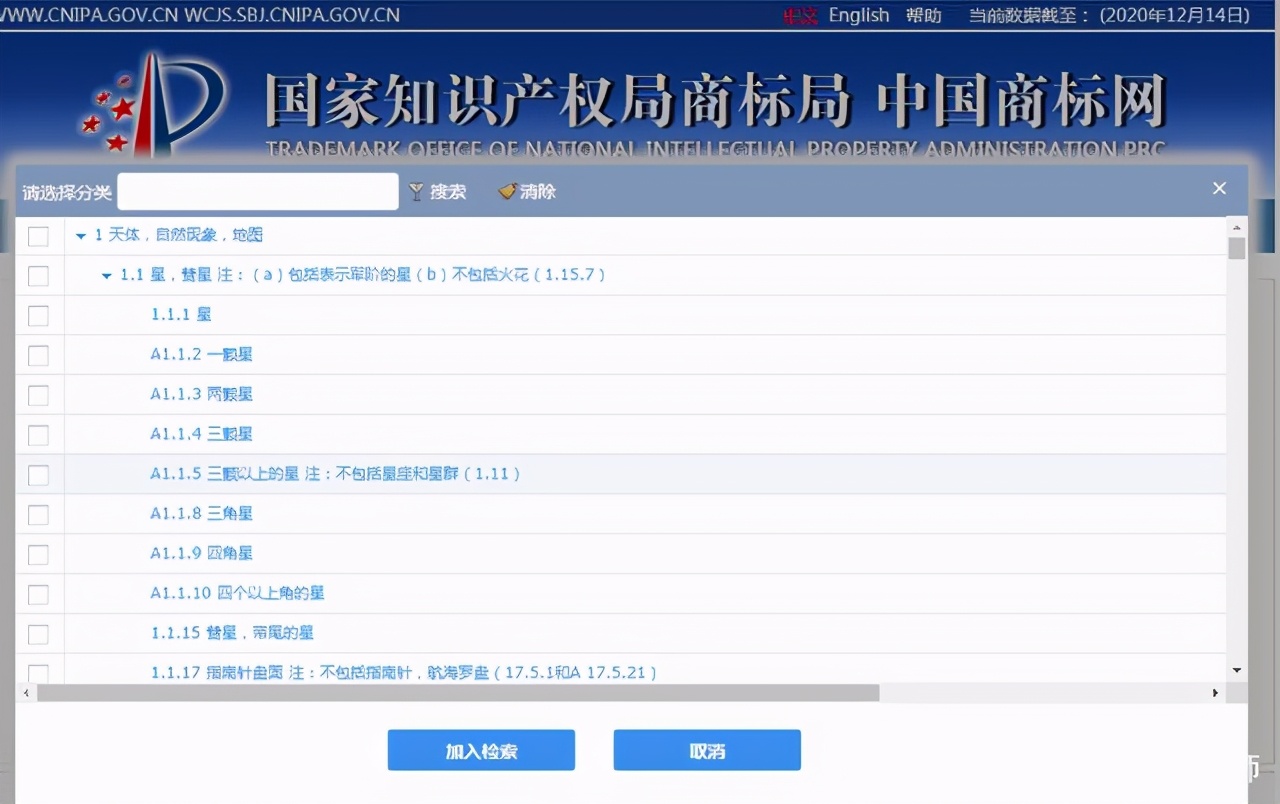Screen dimensions: 1280x804
Task: Click the 清除 clear label
Action: [x=538, y=191]
